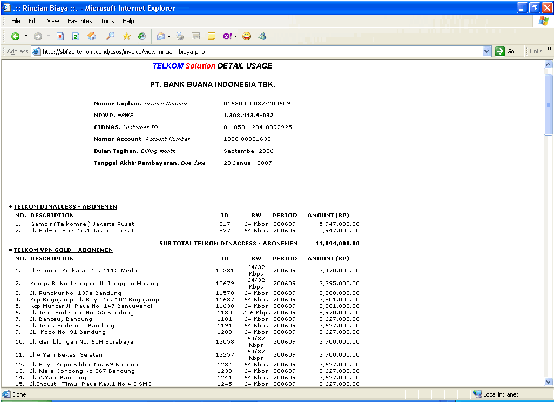Click the TELKOM Solution DETAIL USAGE heading

212,66
